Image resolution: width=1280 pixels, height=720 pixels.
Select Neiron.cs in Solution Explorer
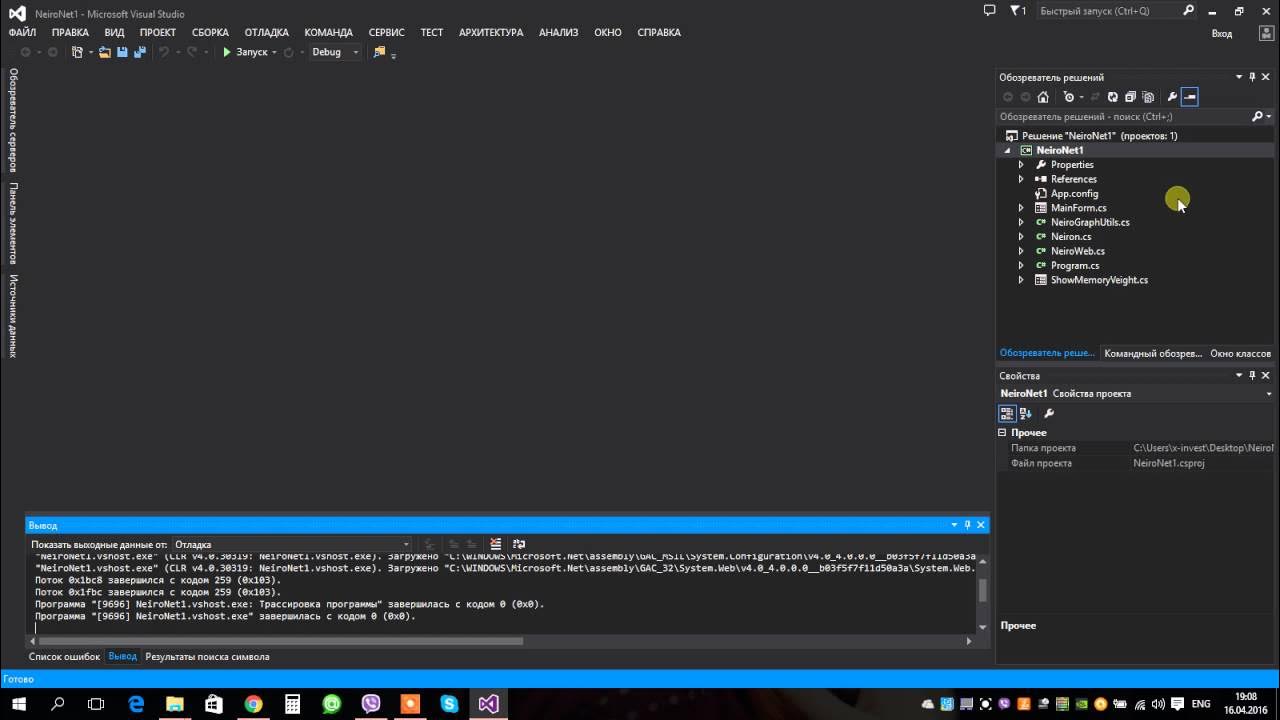(1071, 237)
